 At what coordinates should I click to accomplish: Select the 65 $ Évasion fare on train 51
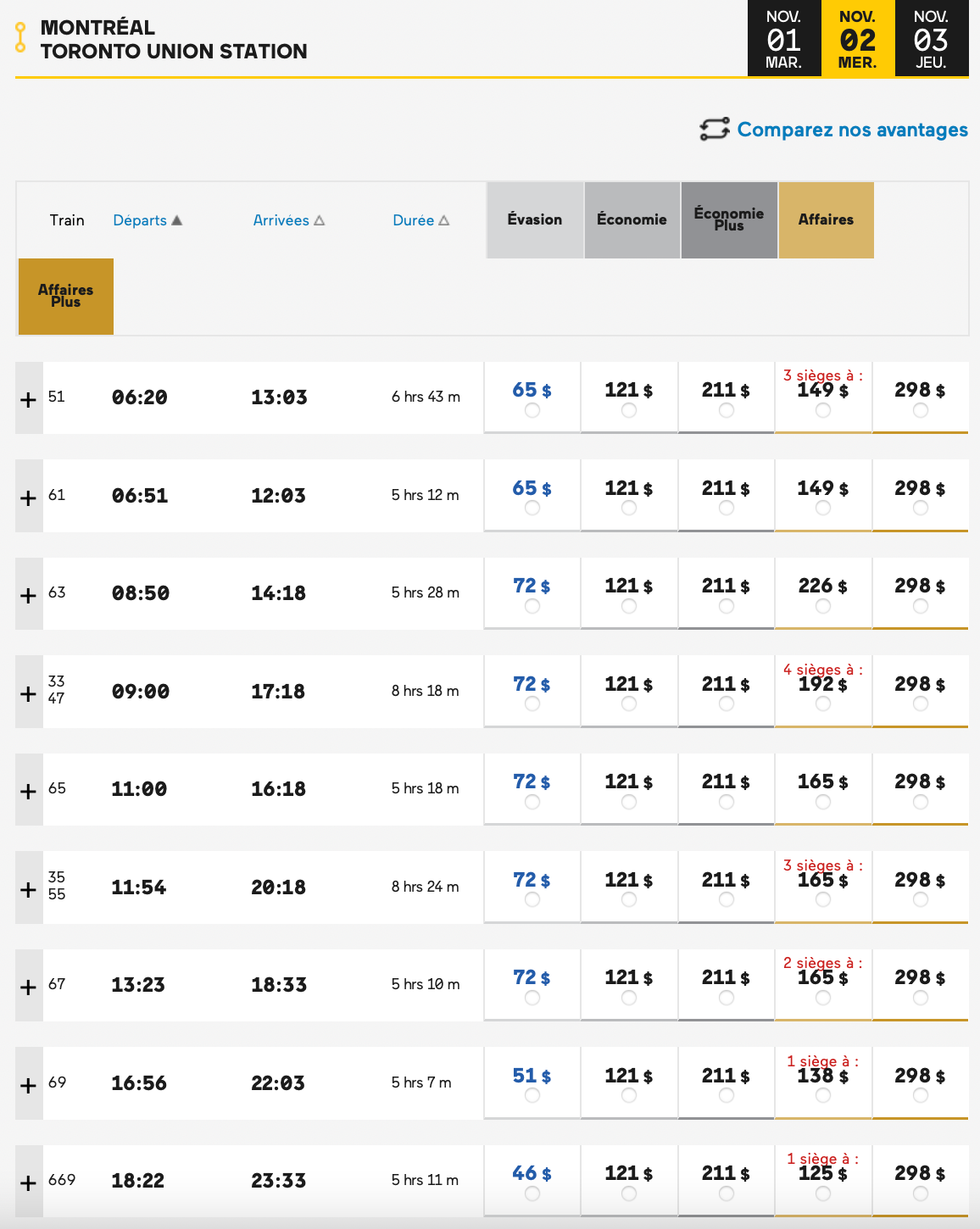pos(532,410)
